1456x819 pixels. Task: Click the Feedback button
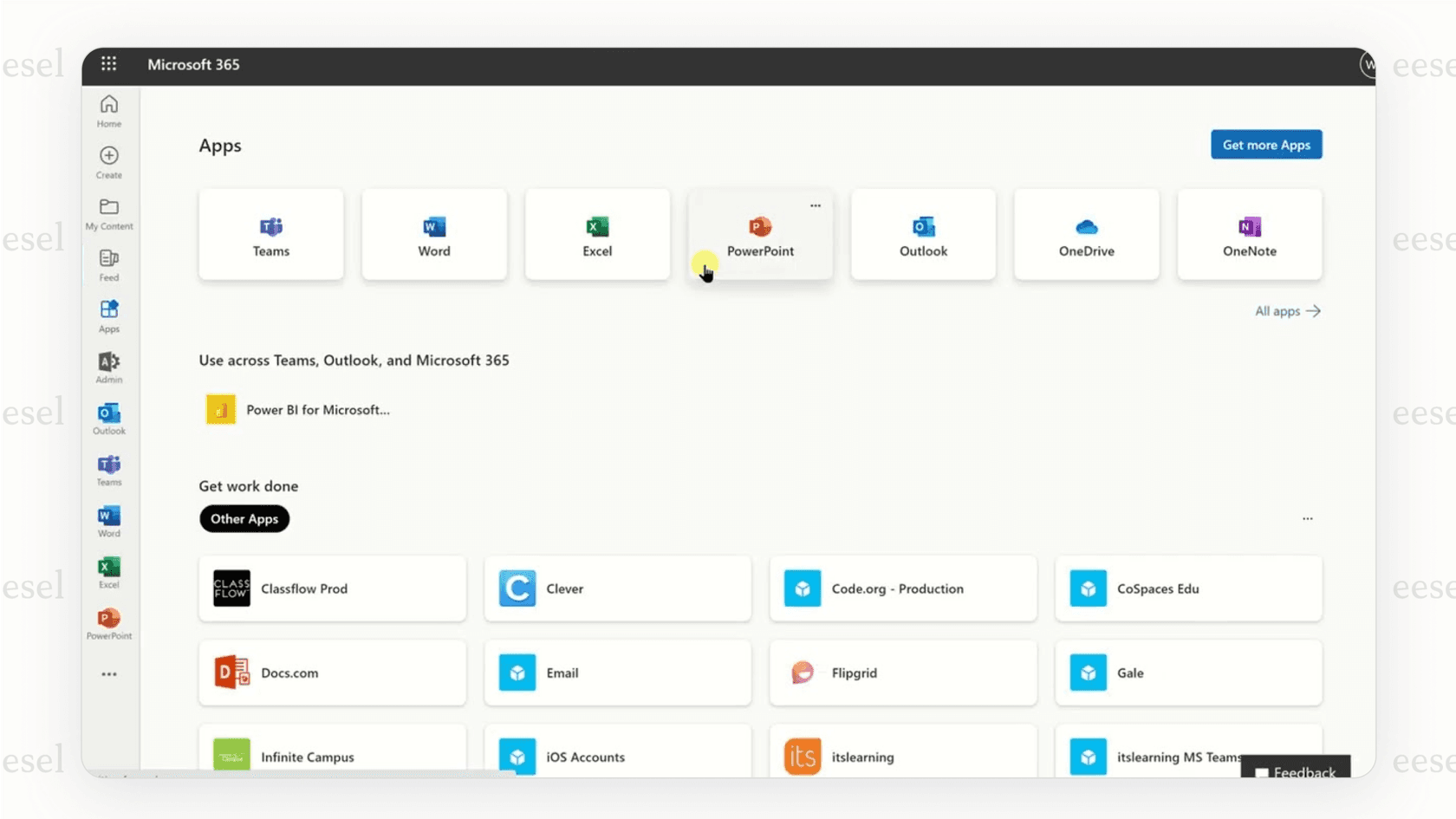pos(1295,771)
